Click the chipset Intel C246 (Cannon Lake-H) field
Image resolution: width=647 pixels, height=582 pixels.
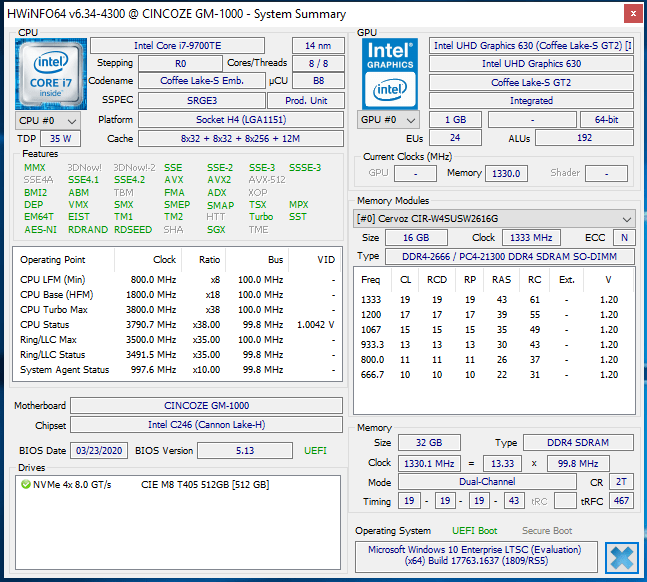(x=206, y=425)
